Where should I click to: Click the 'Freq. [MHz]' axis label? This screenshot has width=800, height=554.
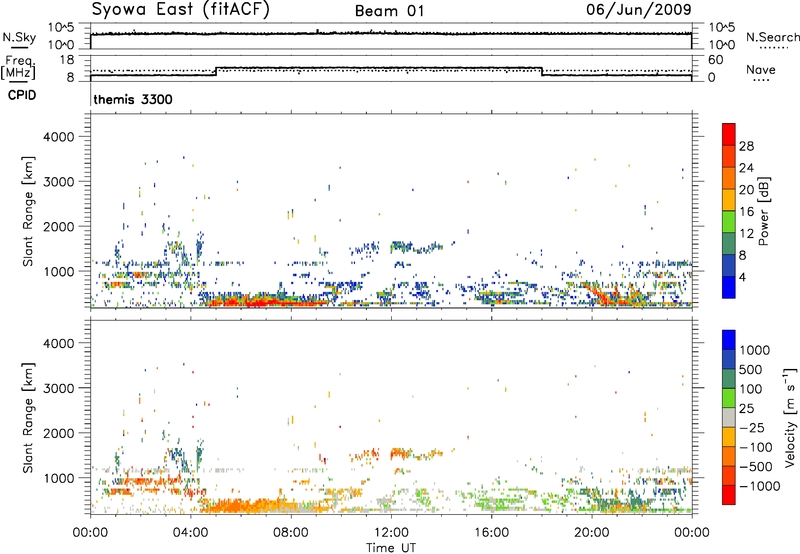(18, 68)
